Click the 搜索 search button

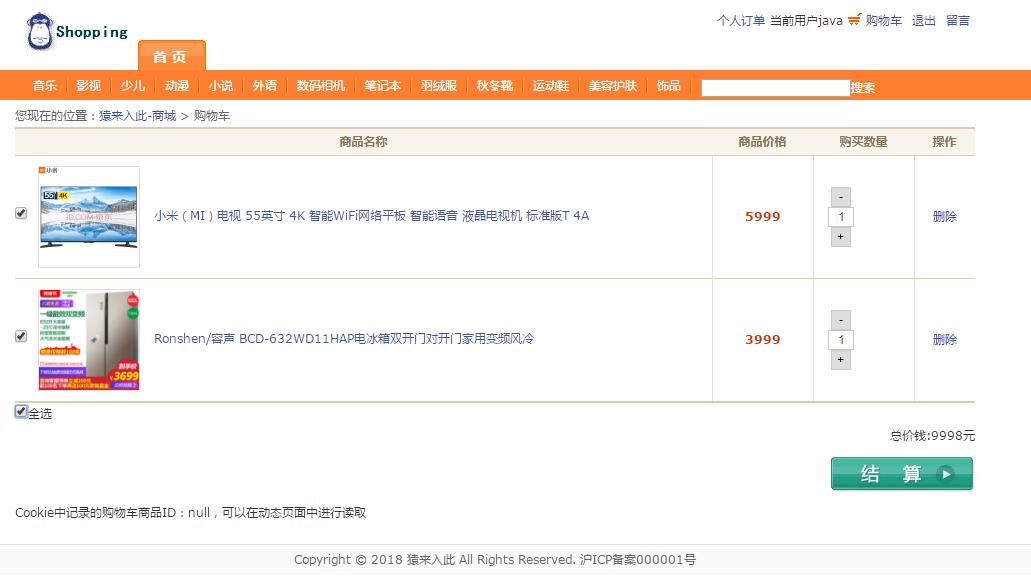862,87
